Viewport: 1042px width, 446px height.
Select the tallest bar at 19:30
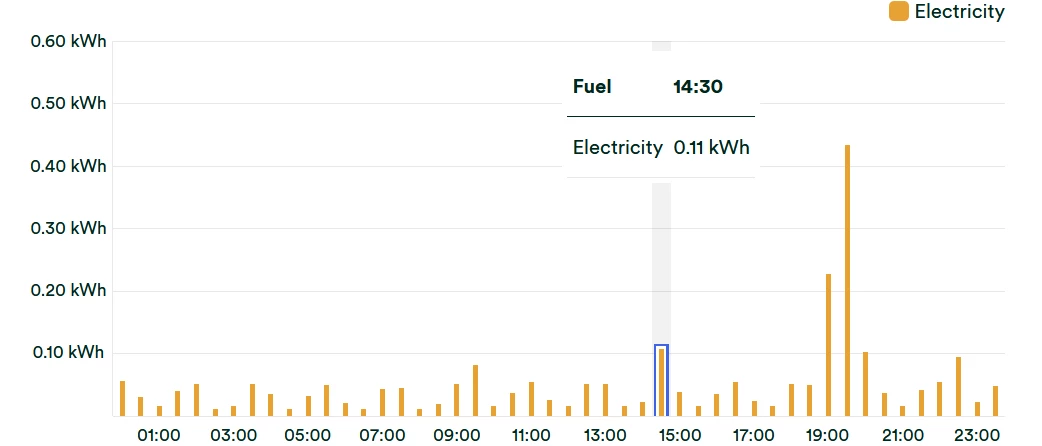(x=847, y=280)
